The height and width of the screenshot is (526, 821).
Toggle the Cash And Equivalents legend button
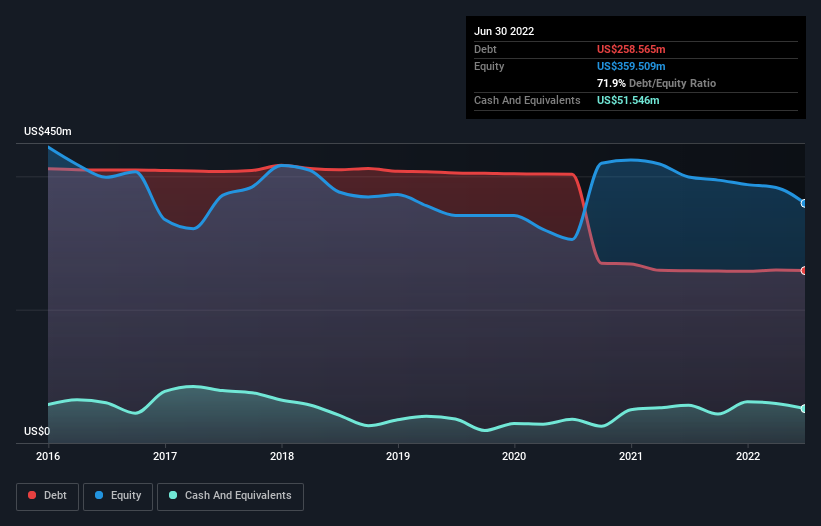pyautogui.click(x=230, y=496)
